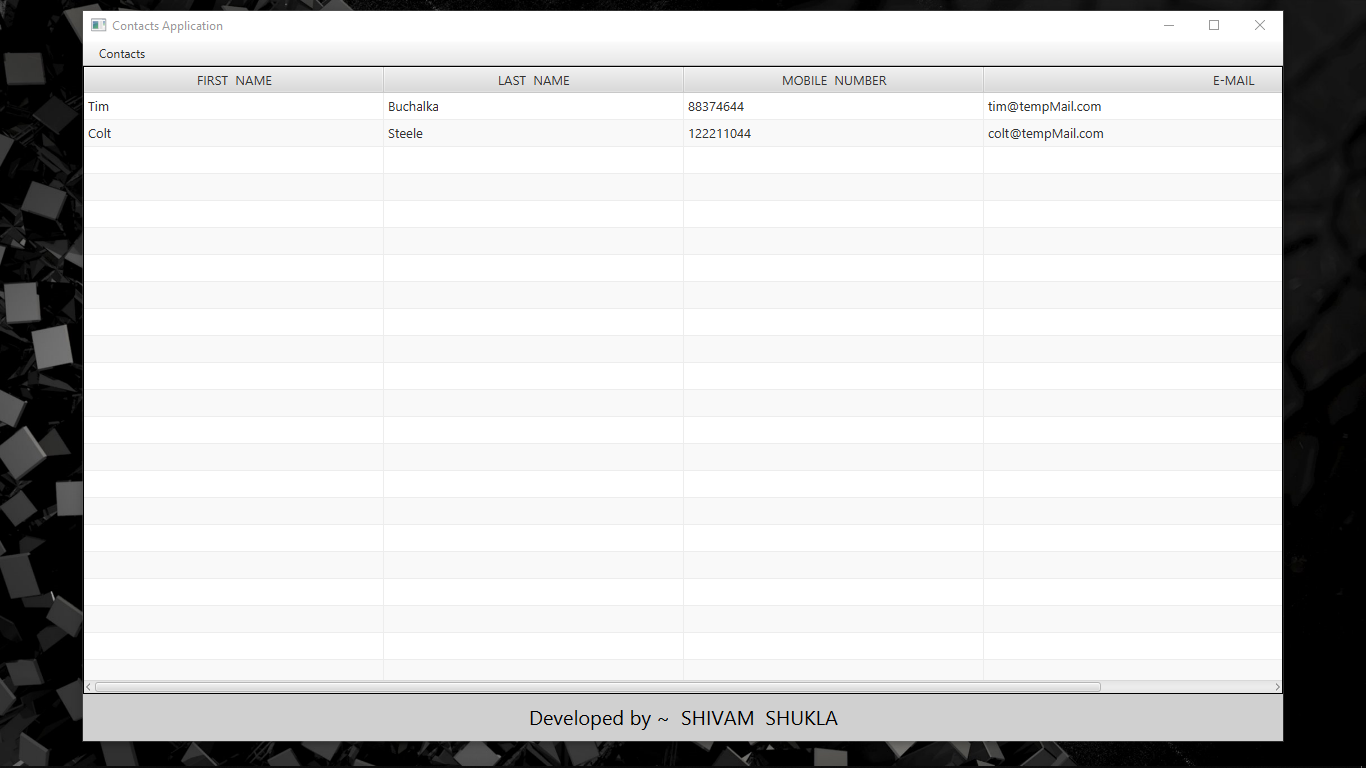This screenshot has width=1366, height=768.
Task: Click the right arrow of the horizontal scrollbar
Action: 1276,686
